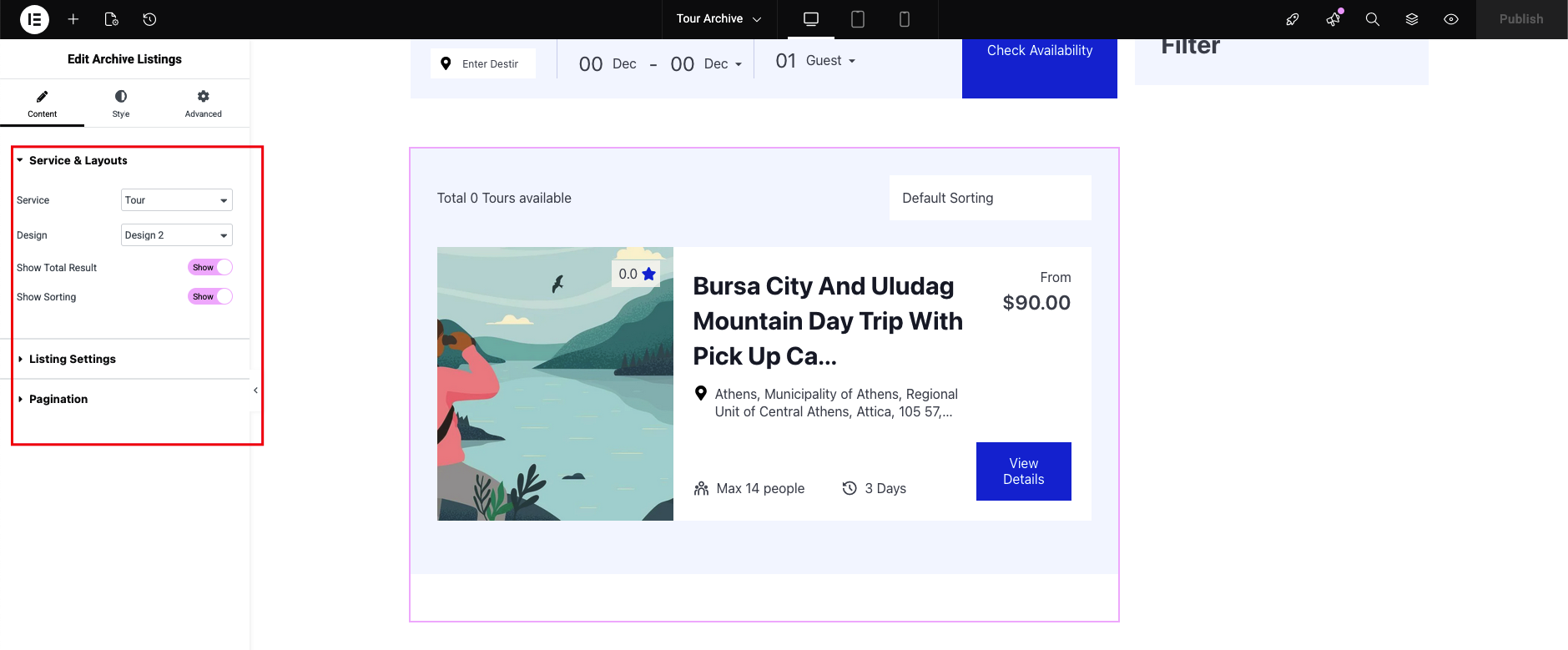Open the Finder search icon
This screenshot has height=650, width=1568.
1372,18
